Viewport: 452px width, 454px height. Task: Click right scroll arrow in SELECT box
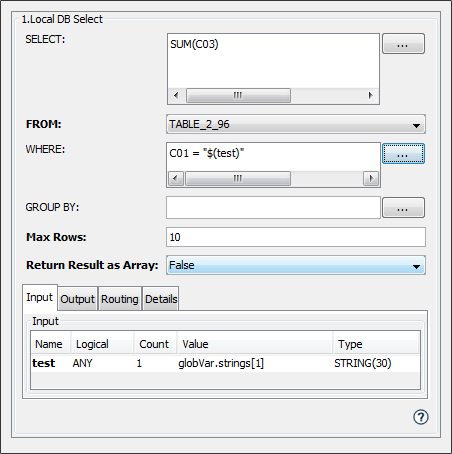[370, 96]
